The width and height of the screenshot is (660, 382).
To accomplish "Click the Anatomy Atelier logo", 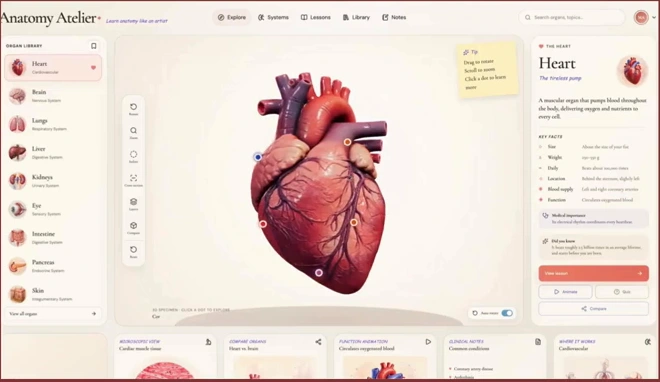I will 50,18.
